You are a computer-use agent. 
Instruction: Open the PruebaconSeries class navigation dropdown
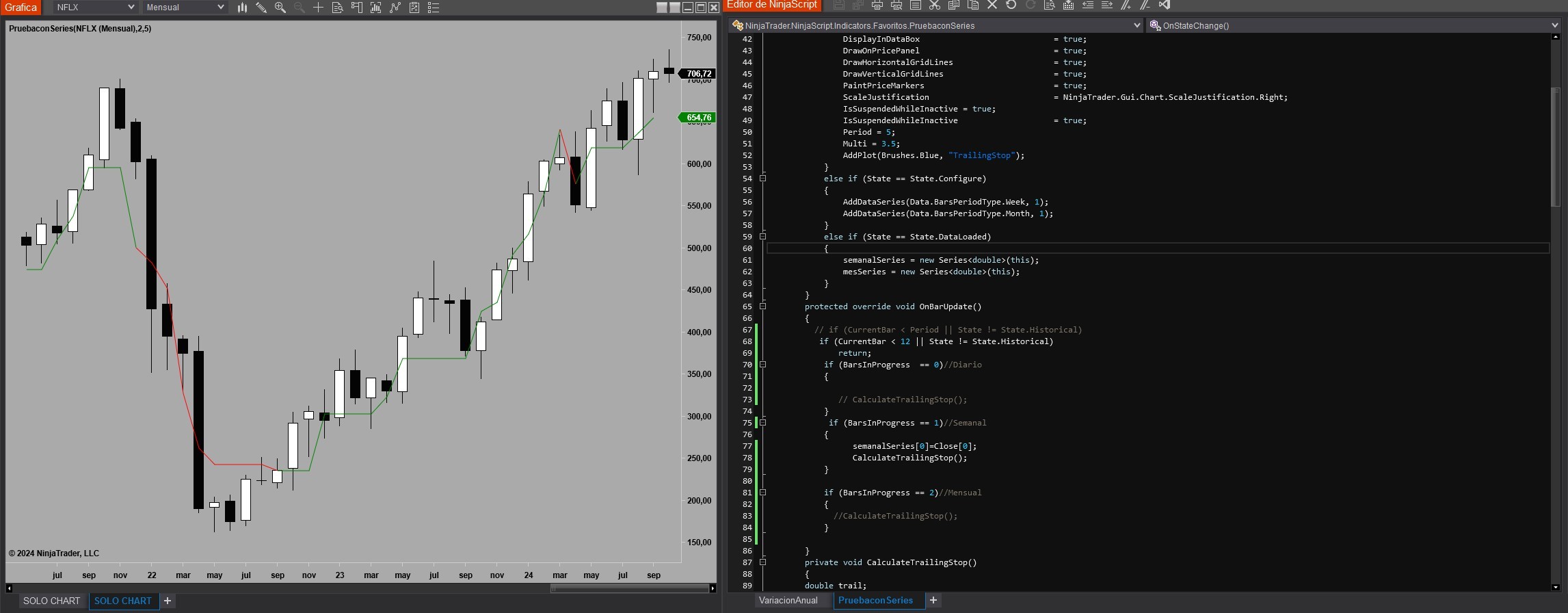[936, 25]
